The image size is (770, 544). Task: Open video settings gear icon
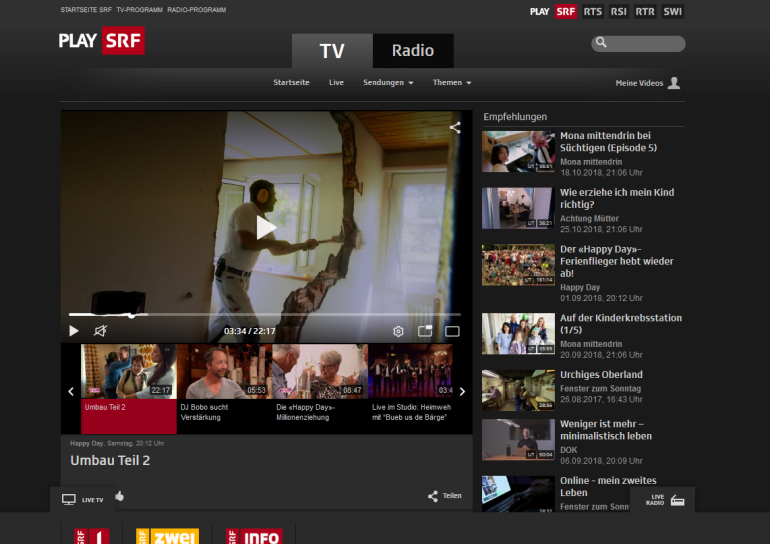(398, 331)
